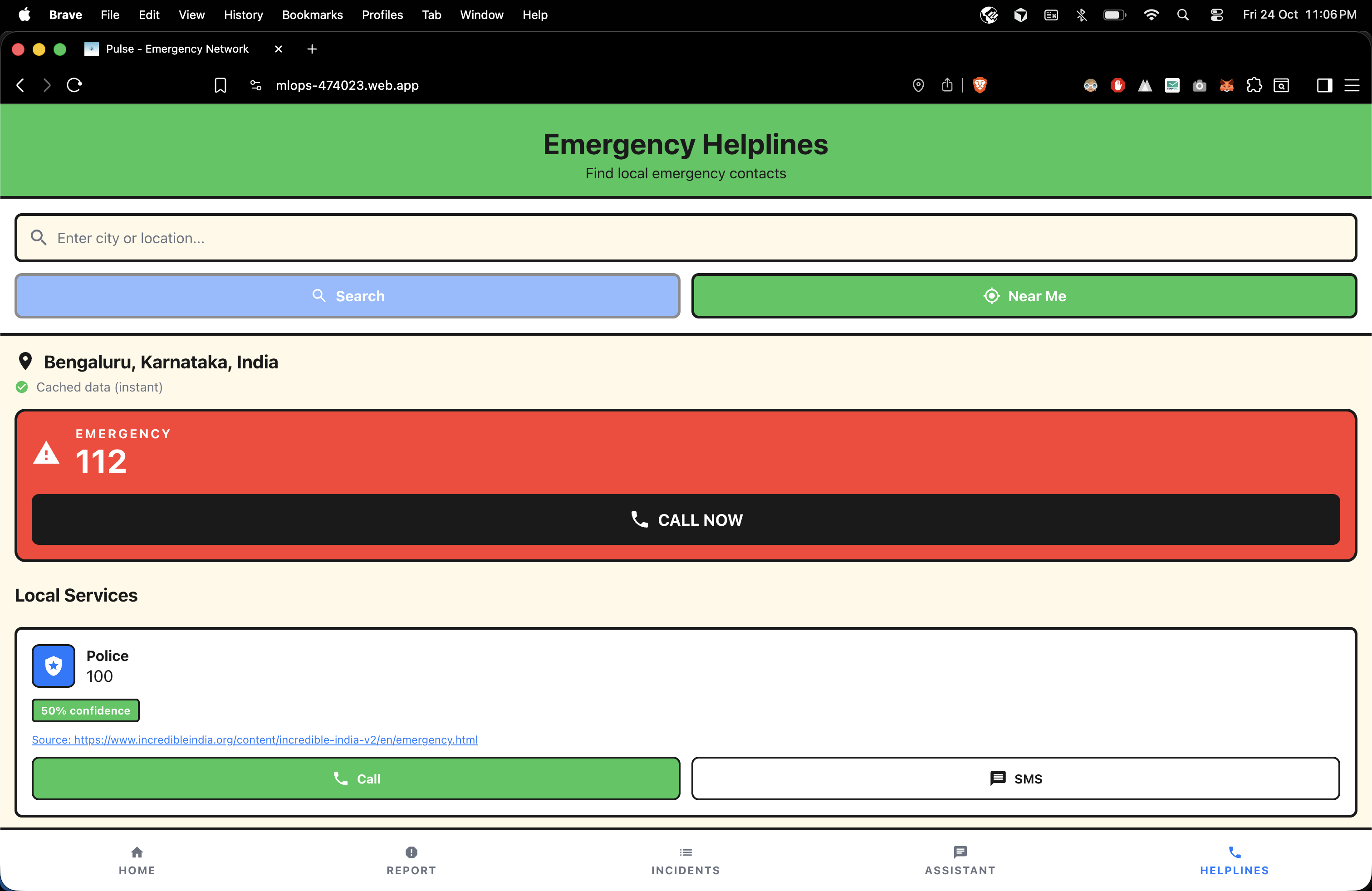This screenshot has height=891, width=1372.
Task: Go to the Incidents tab
Action: point(686,861)
